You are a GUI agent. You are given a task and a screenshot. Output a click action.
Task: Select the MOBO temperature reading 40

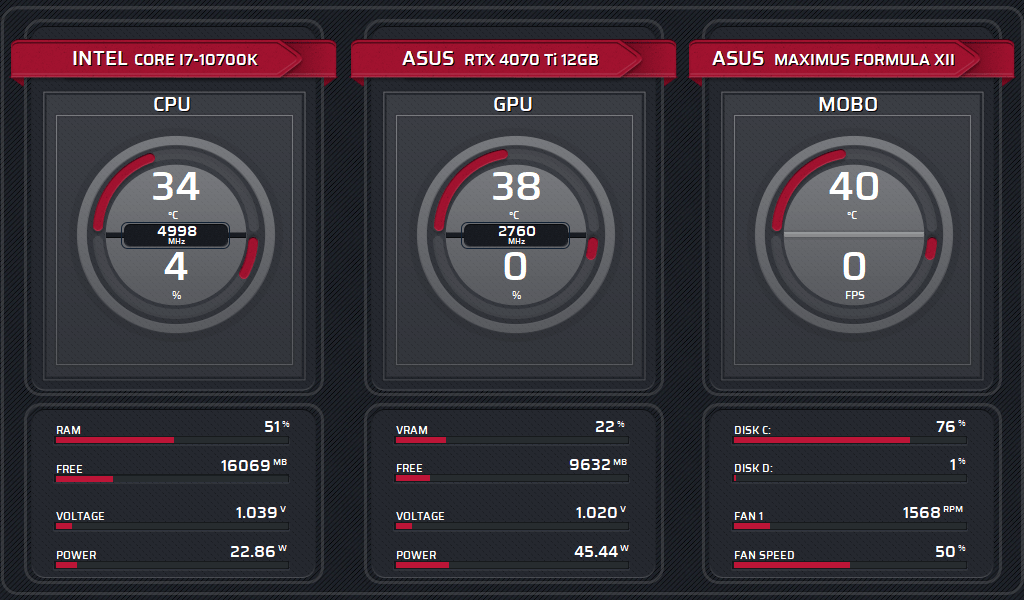pos(854,187)
